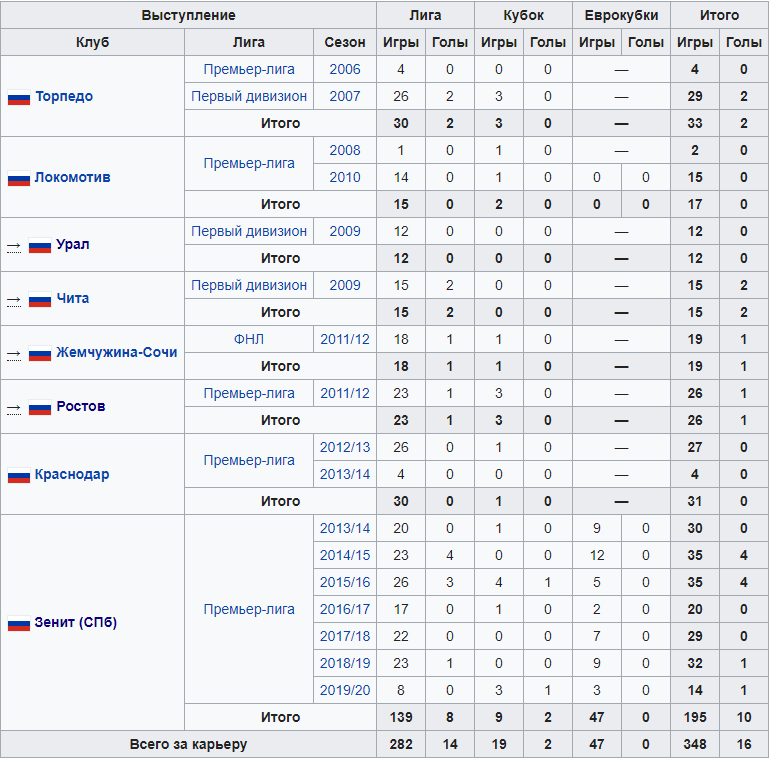This screenshot has height=759, width=771.
Task: Click the flag icon next to Краснодар
Action: pos(19,475)
